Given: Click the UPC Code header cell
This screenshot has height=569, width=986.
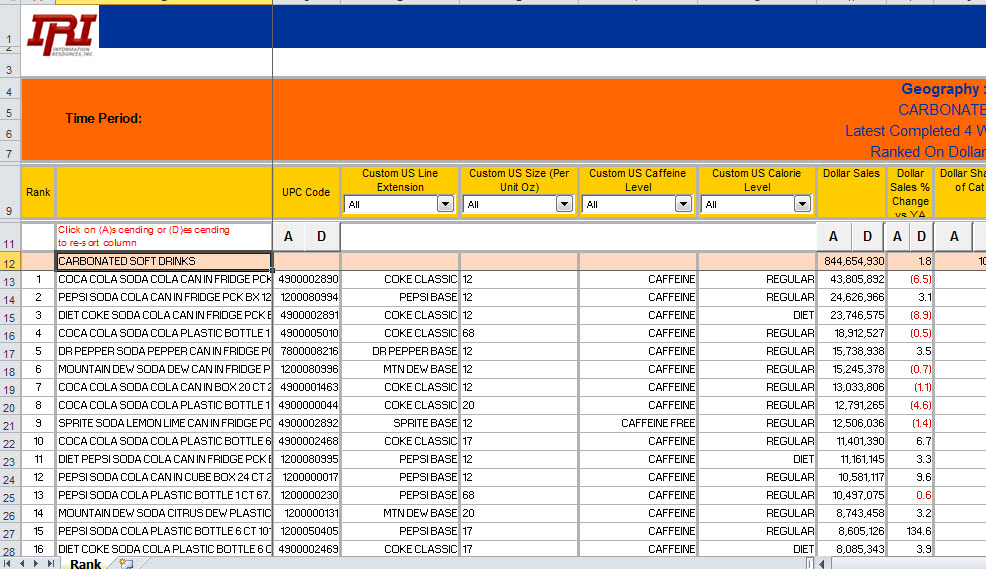Looking at the screenshot, I should pyautogui.click(x=306, y=192).
